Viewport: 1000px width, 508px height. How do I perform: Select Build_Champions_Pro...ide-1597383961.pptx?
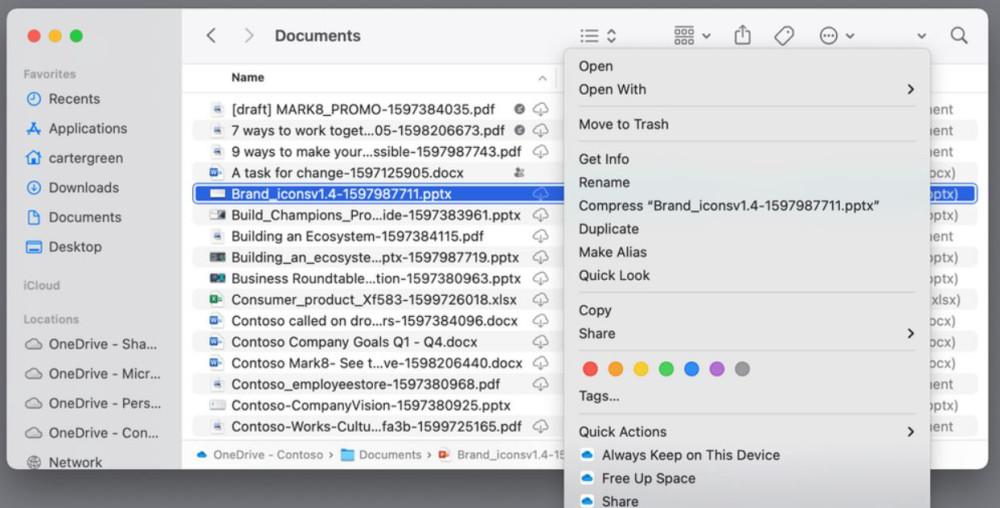376,215
